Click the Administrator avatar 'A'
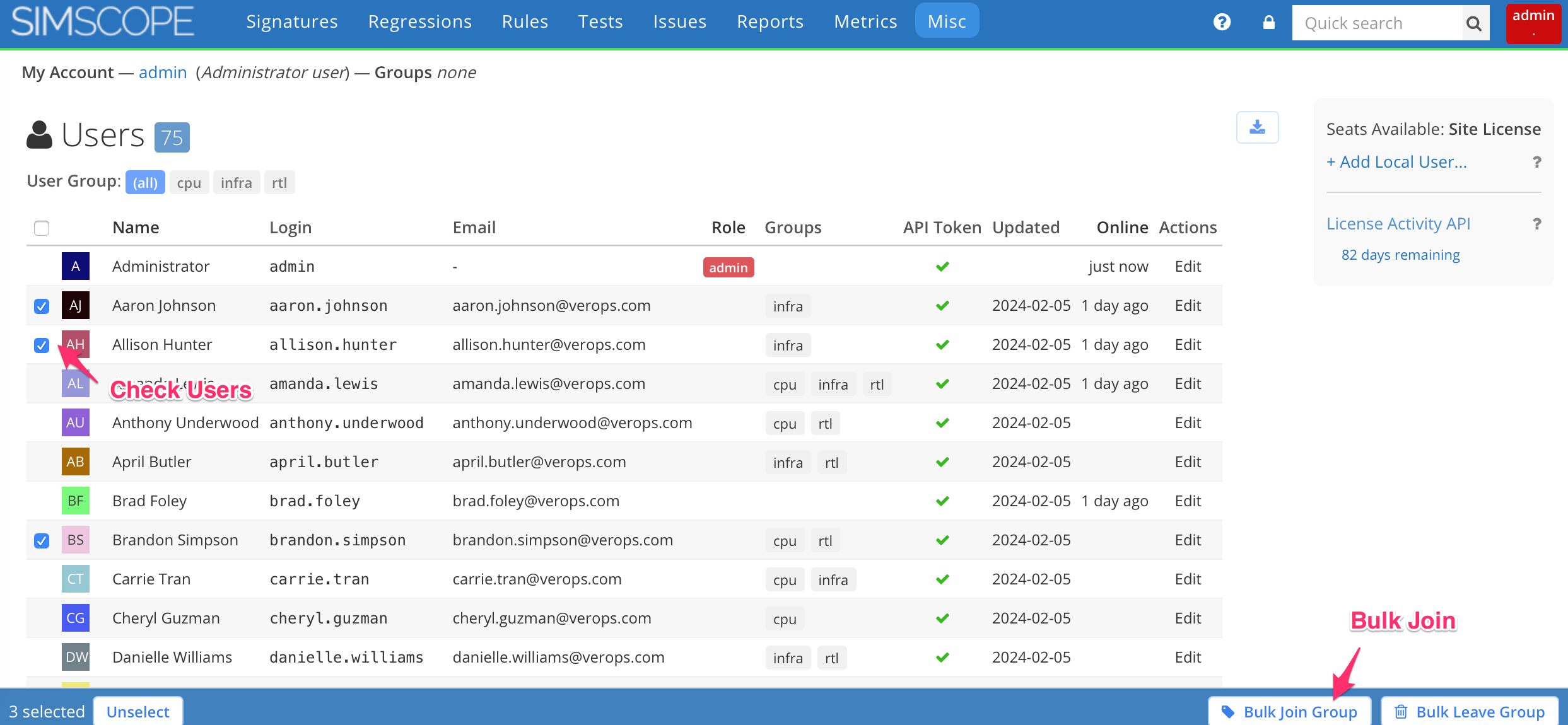The height and width of the screenshot is (725, 1568). click(76, 266)
